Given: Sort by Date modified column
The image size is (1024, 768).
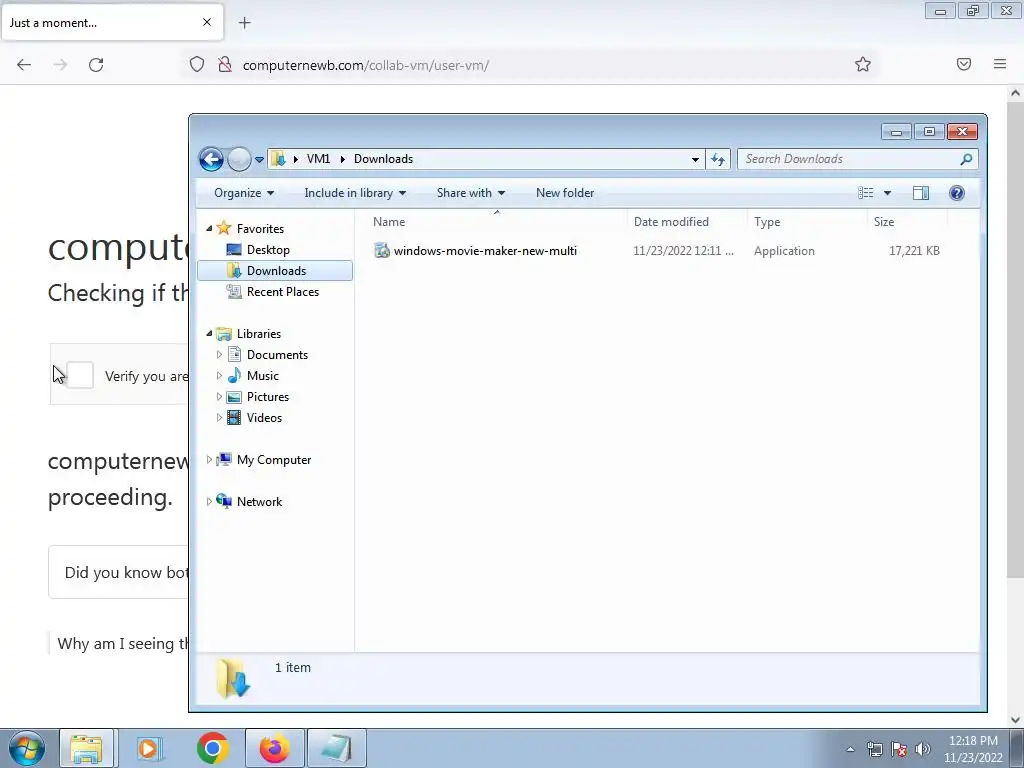Looking at the screenshot, I should [671, 222].
